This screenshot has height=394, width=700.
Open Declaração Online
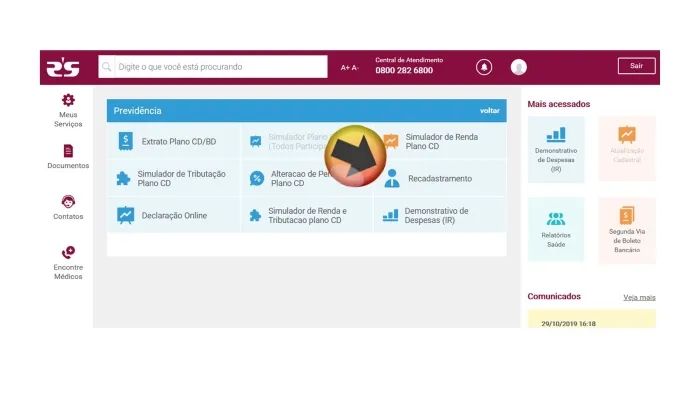pos(174,216)
